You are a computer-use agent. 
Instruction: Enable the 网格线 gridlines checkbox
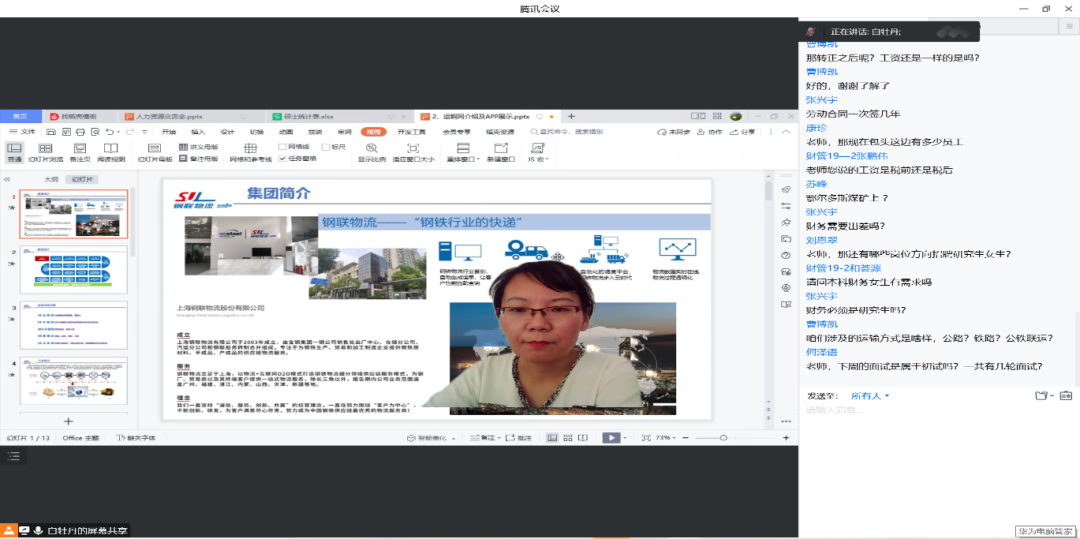282,146
